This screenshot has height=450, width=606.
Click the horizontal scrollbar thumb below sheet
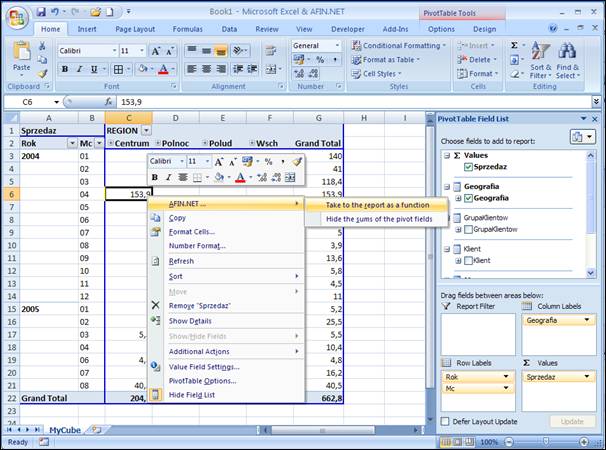click(323, 430)
